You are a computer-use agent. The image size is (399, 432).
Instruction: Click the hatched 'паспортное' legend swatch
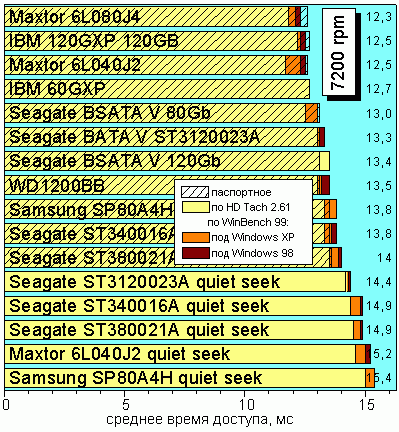(195, 192)
